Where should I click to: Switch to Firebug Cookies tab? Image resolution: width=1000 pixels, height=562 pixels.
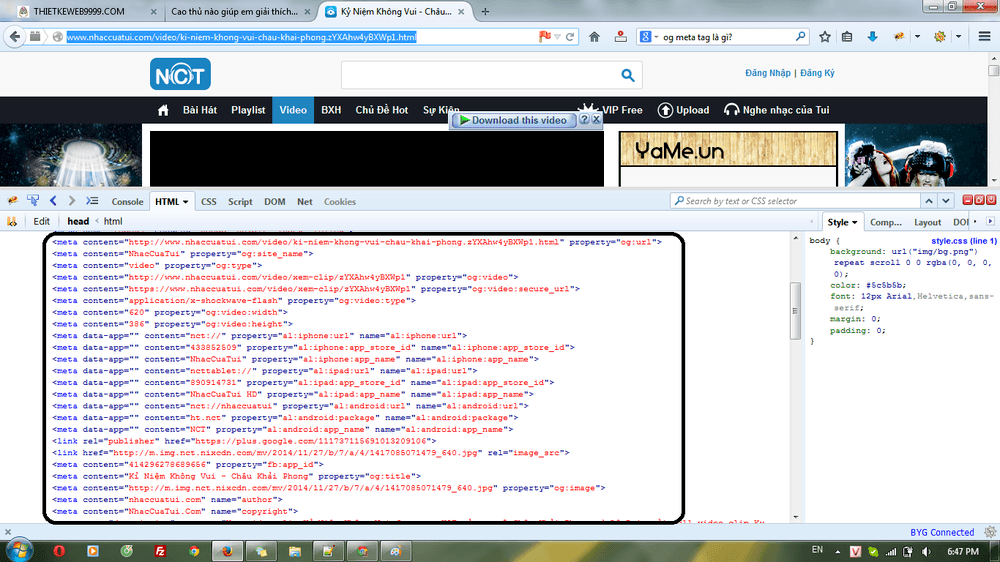coord(340,202)
